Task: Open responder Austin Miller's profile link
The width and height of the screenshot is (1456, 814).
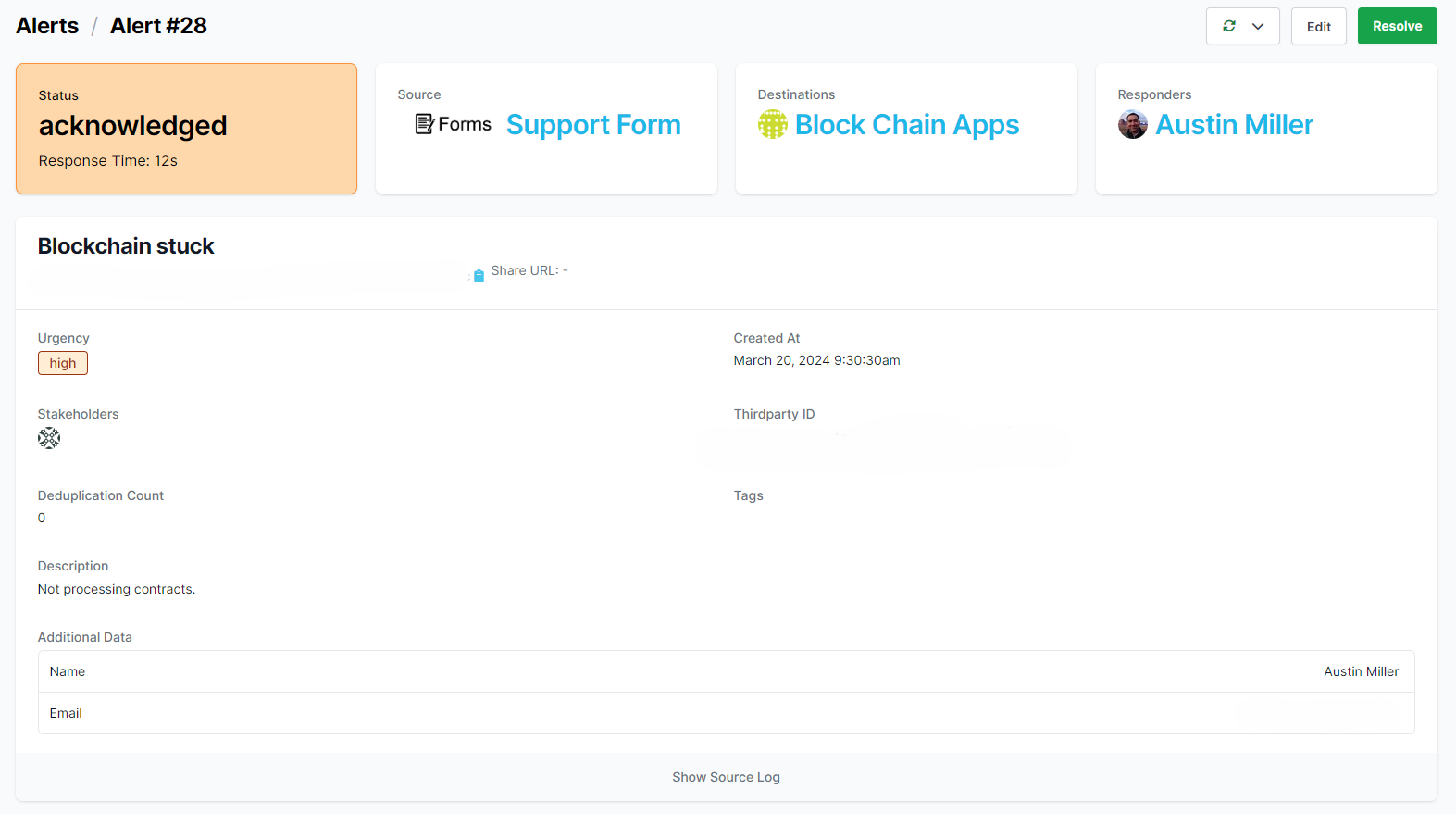Action: pyautogui.click(x=1234, y=125)
